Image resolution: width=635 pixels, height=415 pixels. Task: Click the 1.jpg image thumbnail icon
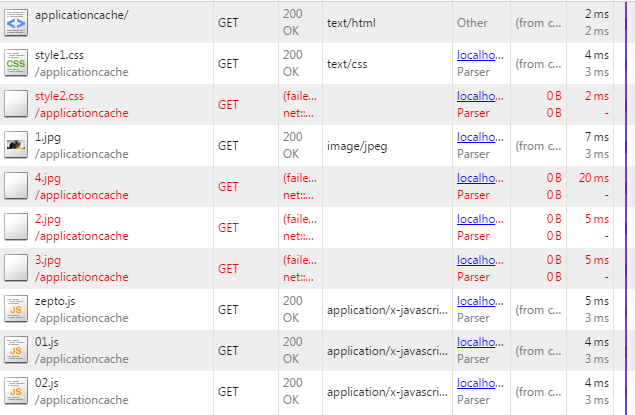16,145
